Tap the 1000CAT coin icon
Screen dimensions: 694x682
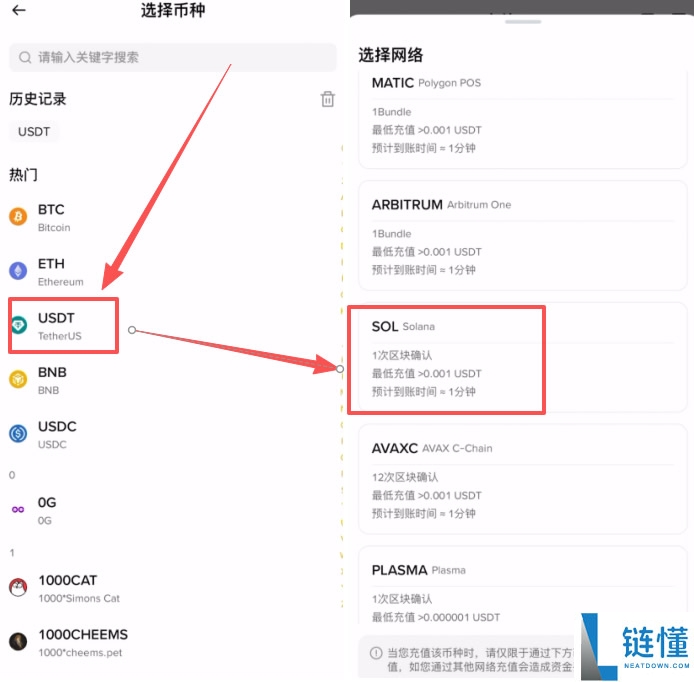click(x=18, y=587)
